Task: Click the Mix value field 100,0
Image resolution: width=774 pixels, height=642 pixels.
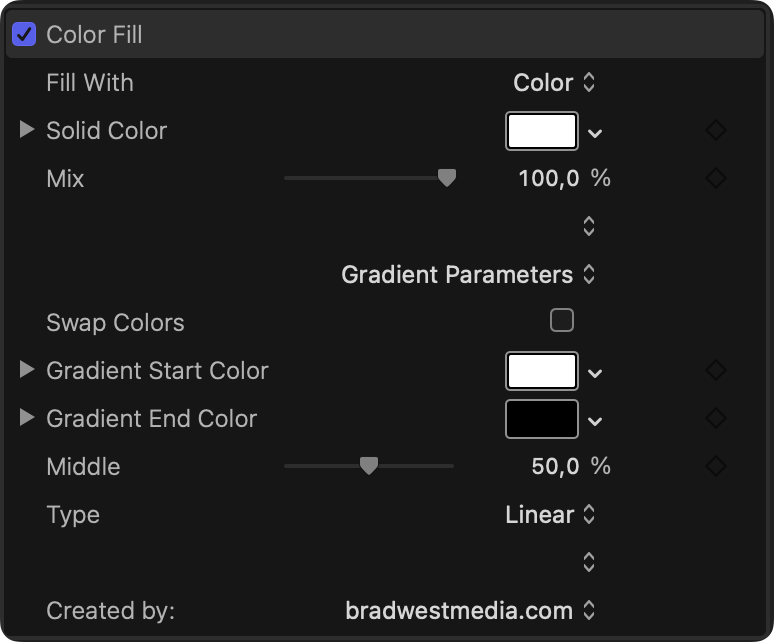Action: pos(549,178)
